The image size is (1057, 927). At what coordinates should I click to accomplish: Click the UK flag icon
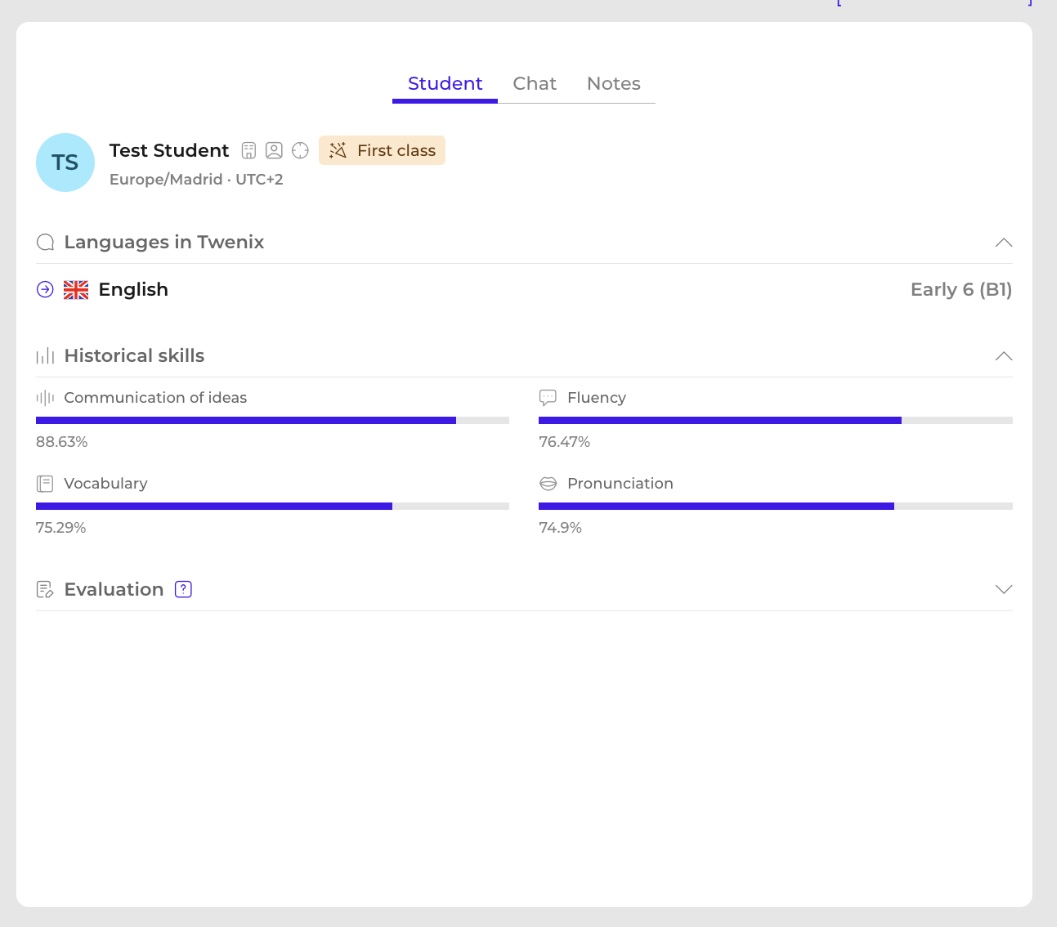pos(76,289)
